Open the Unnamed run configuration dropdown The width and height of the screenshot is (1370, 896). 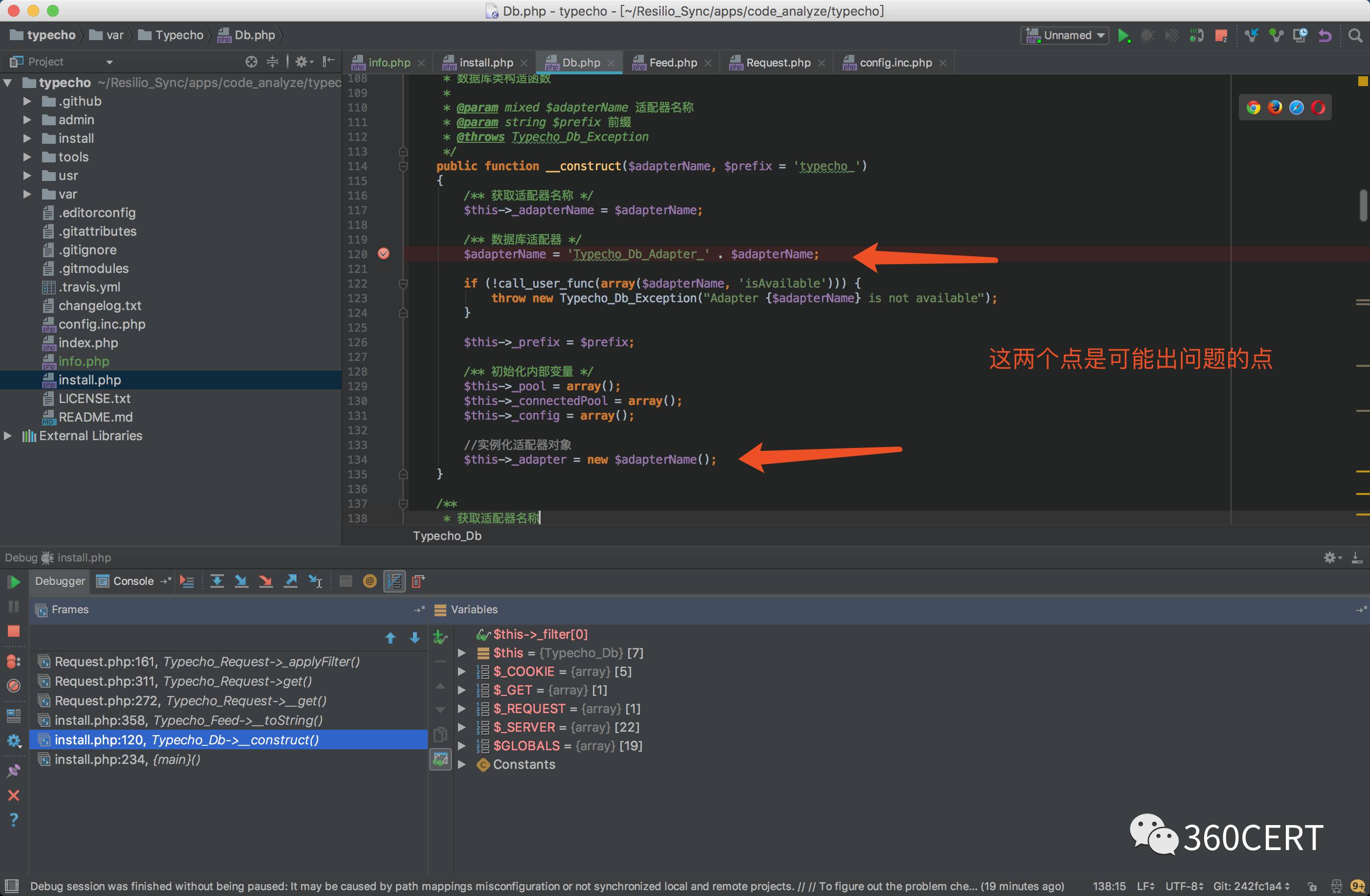(x=1065, y=36)
